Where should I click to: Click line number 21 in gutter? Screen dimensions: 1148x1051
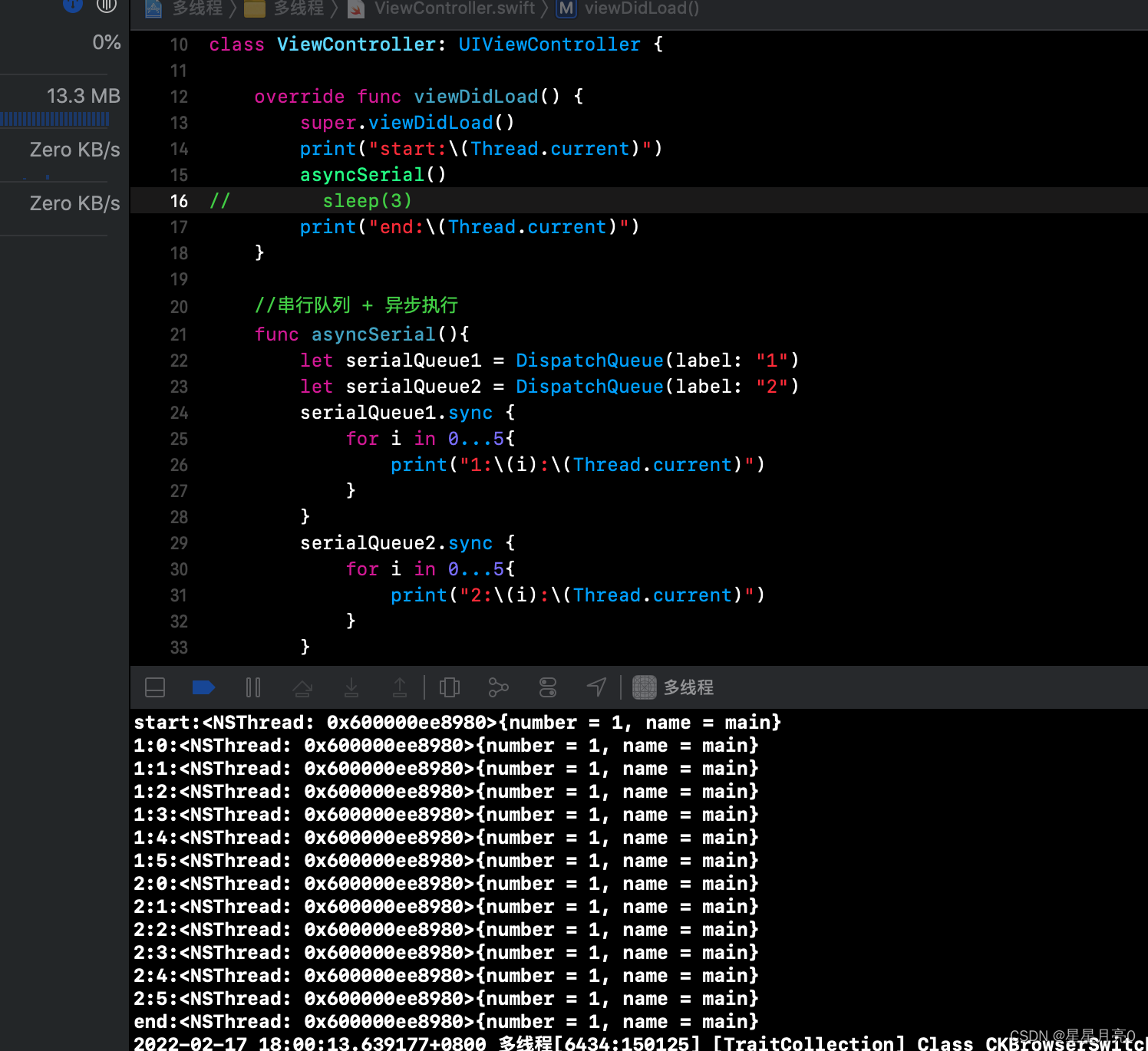click(x=179, y=334)
